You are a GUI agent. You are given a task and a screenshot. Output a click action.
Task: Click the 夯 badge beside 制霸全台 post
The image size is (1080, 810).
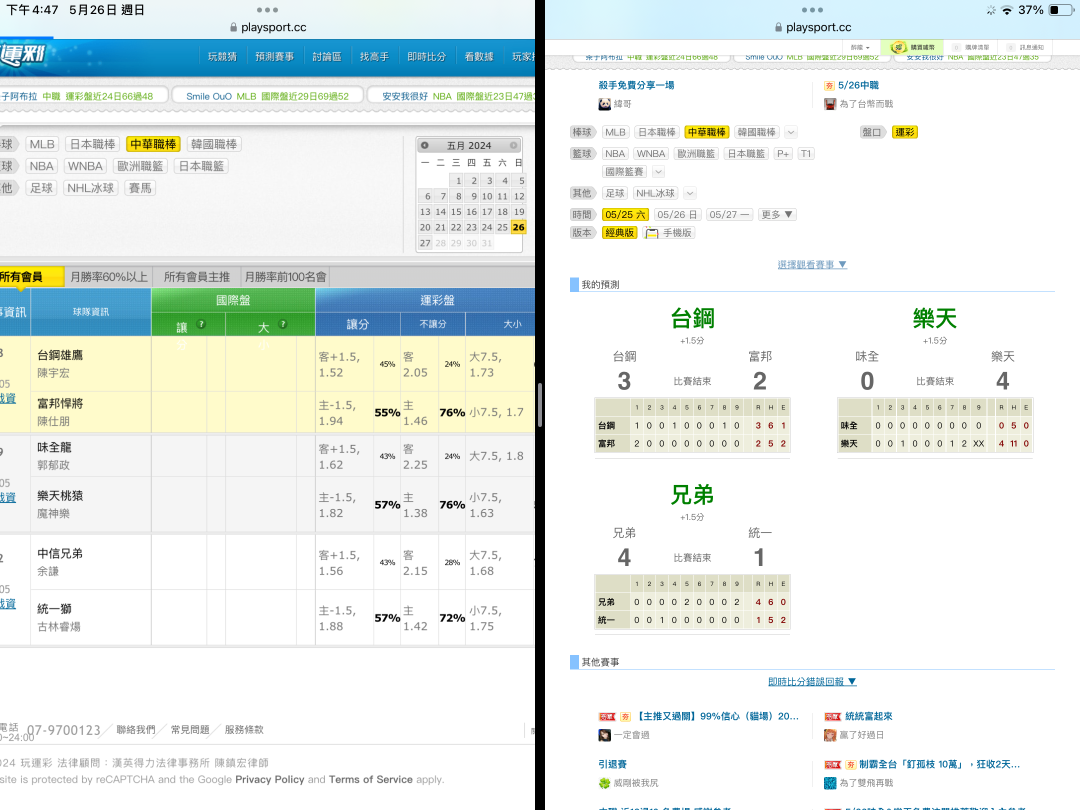point(851,765)
